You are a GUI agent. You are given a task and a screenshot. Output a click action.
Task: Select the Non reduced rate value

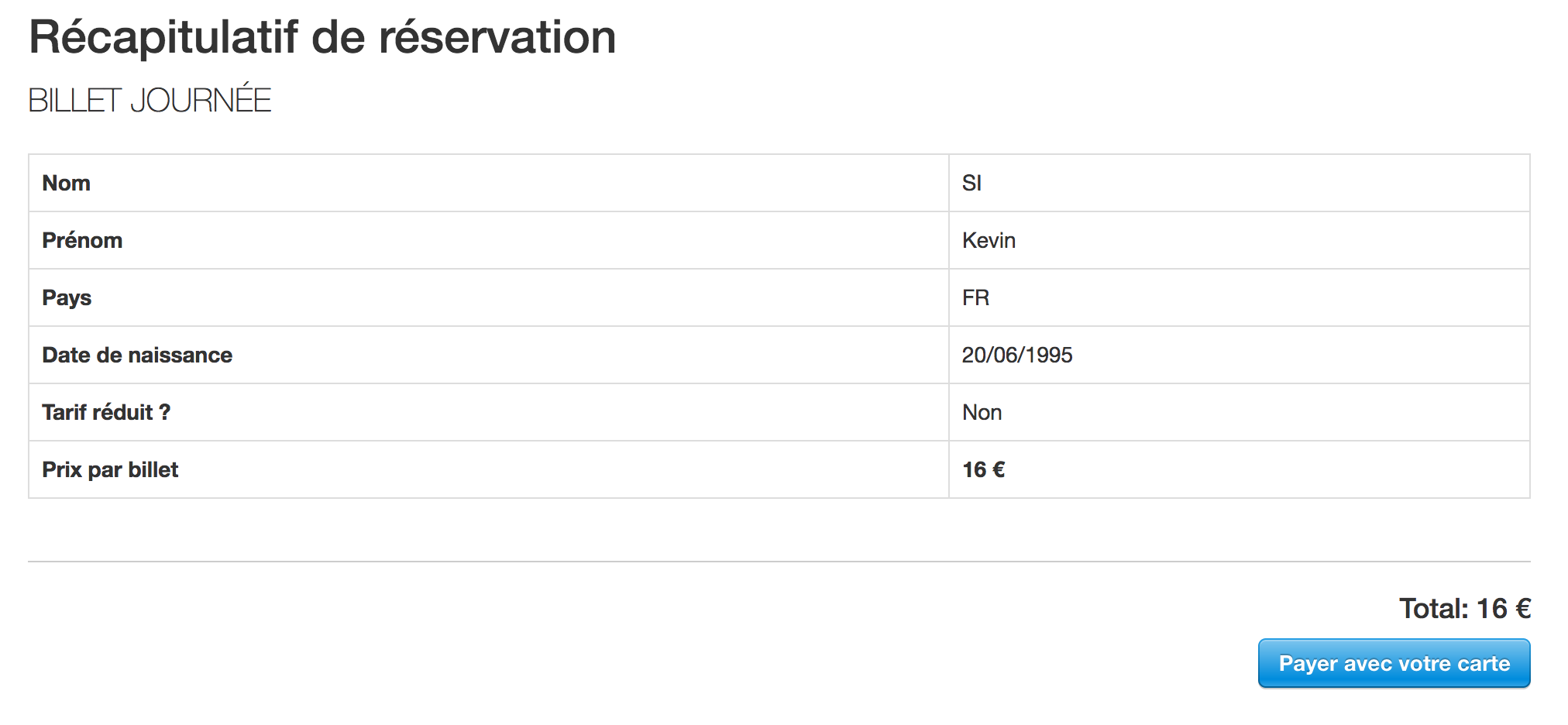click(x=982, y=412)
